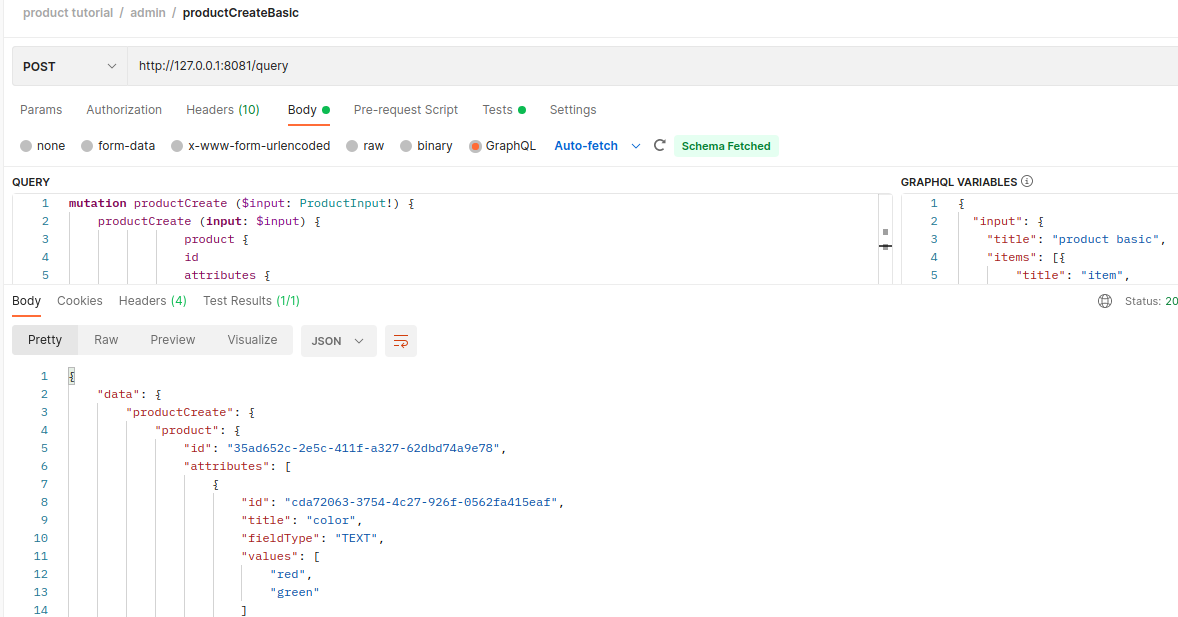This screenshot has height=617, width=1178.
Task: Click the query editor vertical scrollbar
Action: click(x=885, y=238)
